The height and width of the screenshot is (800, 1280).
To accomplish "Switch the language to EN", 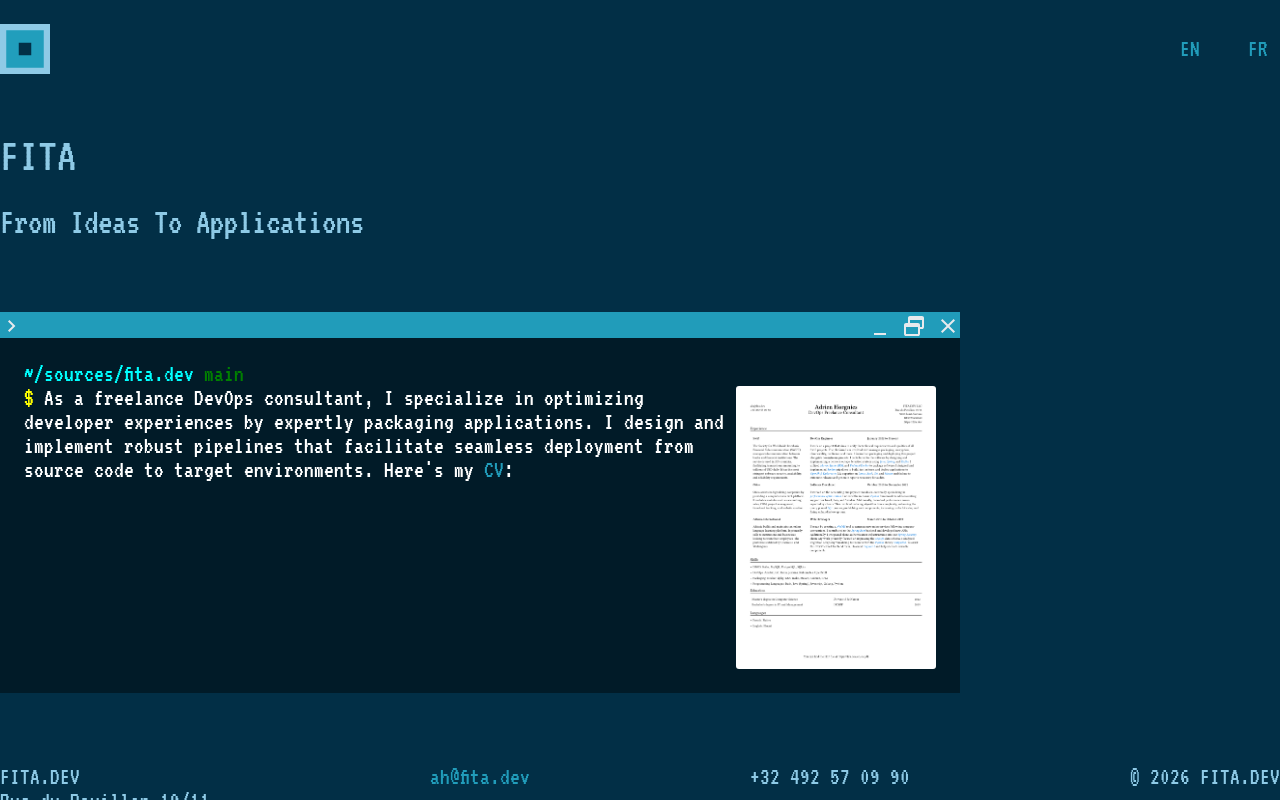I will [x=1190, y=49].
